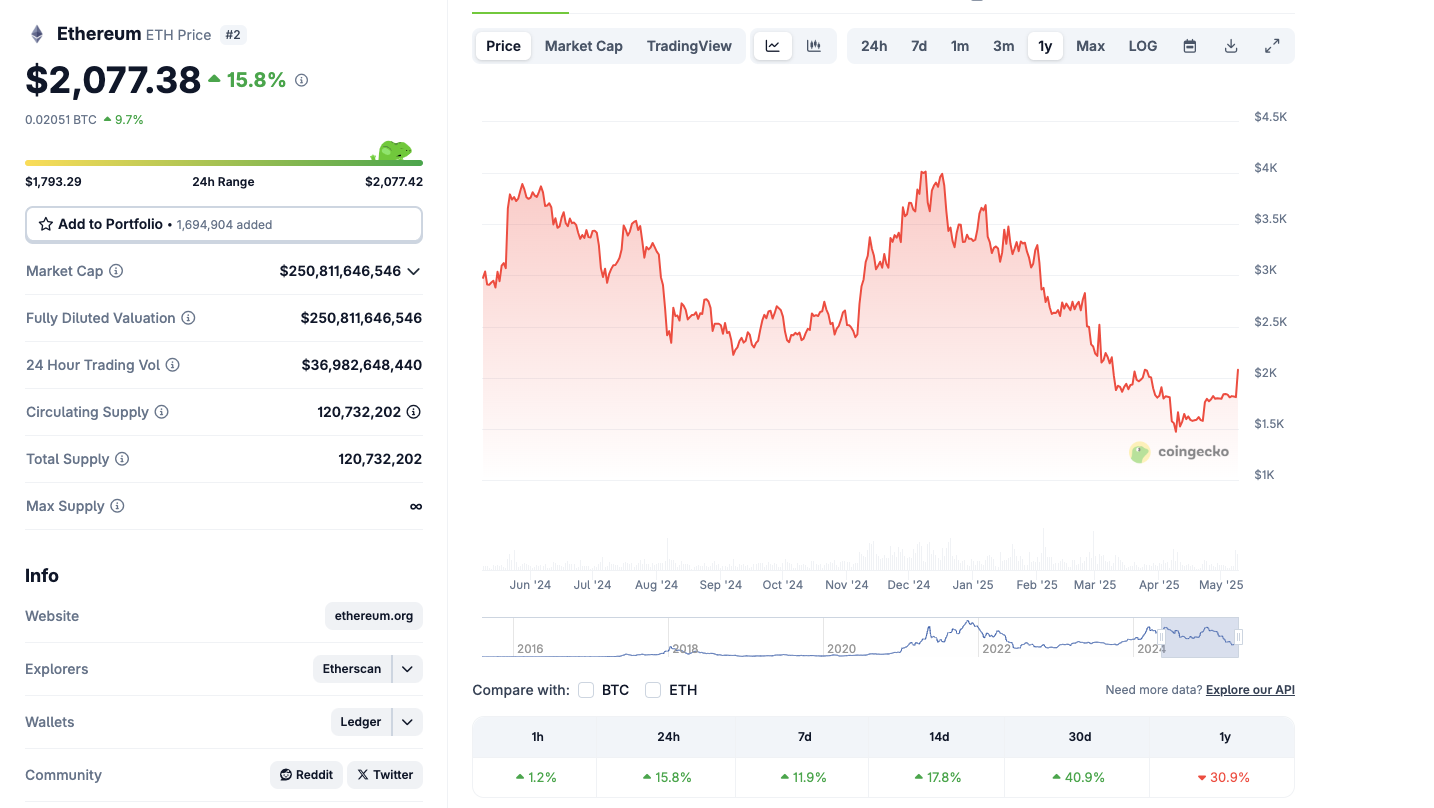Set chart range to 24h

(874, 46)
